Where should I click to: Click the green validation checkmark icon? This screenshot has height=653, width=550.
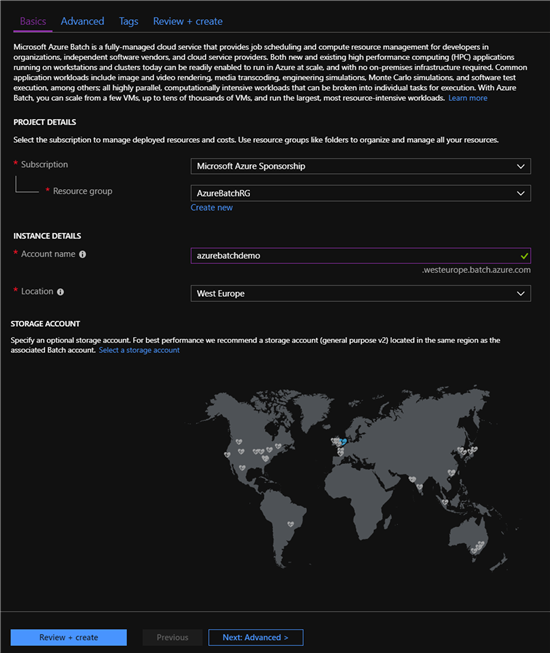coord(524,256)
